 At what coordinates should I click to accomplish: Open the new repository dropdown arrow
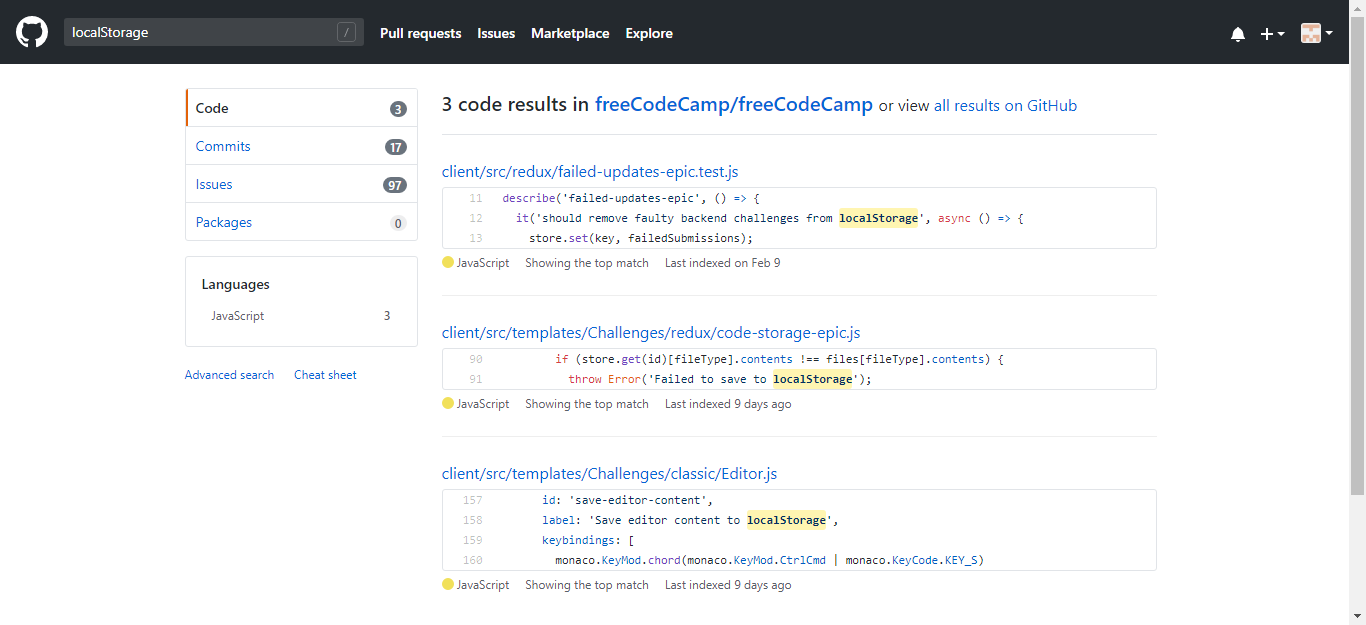click(1281, 33)
